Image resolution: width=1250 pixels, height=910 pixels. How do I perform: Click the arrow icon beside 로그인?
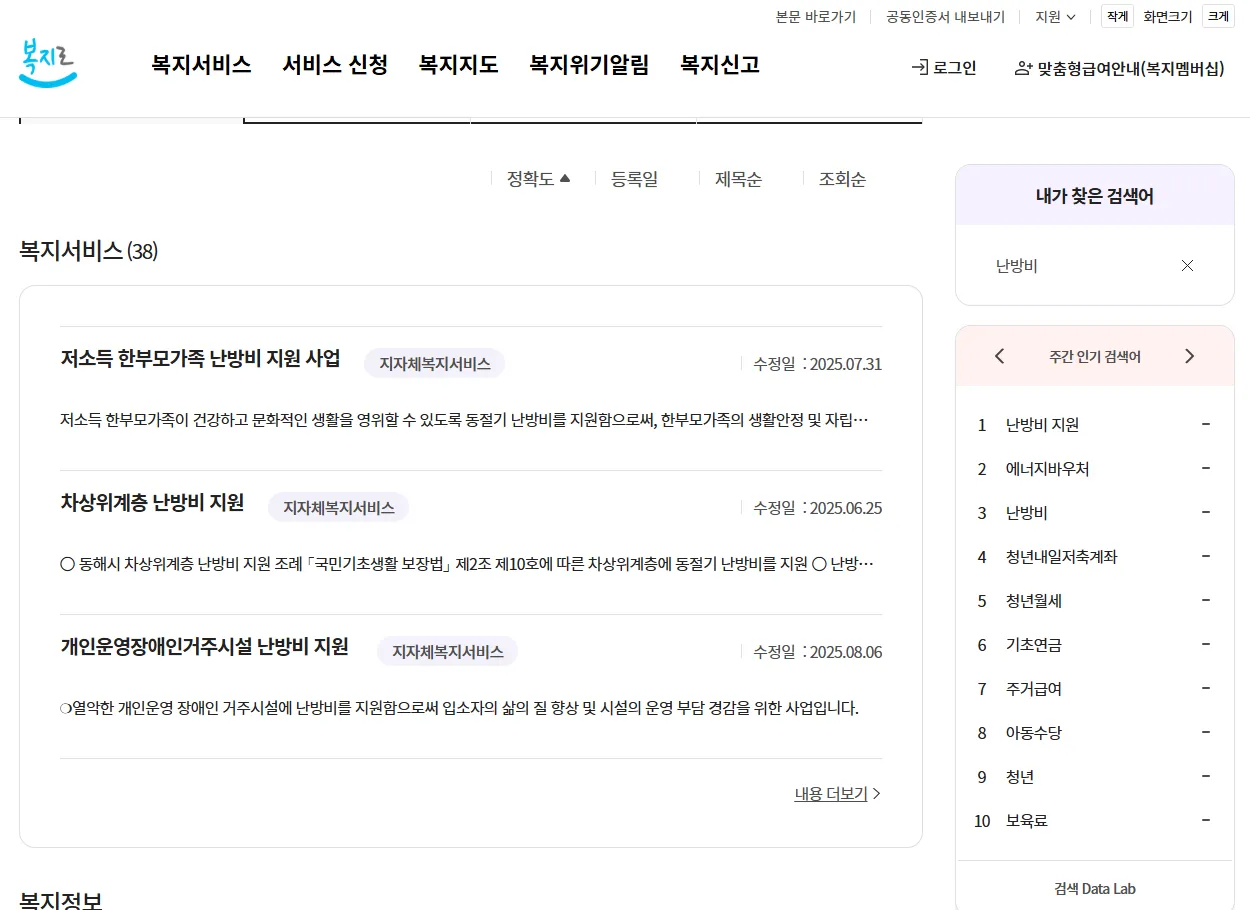[918, 68]
